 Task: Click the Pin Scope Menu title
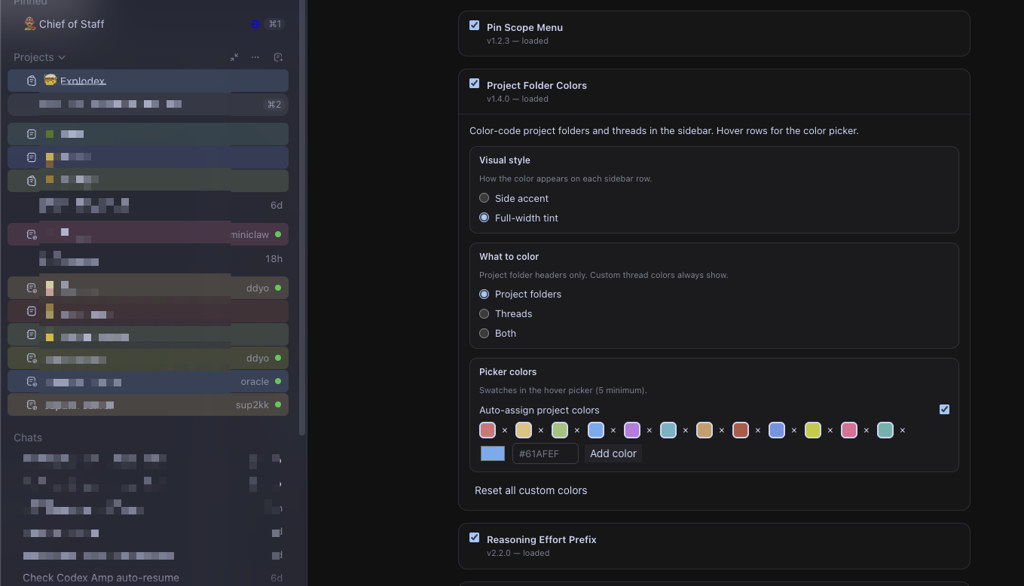pyautogui.click(x=524, y=27)
